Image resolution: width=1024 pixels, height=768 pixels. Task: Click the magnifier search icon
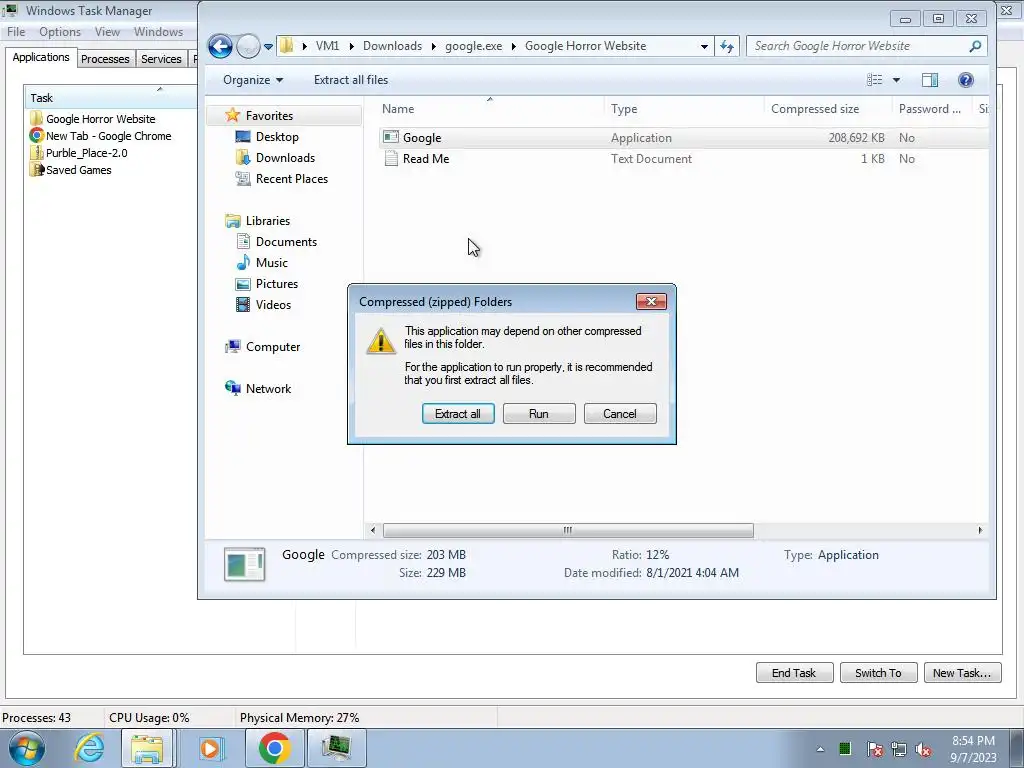(x=975, y=46)
